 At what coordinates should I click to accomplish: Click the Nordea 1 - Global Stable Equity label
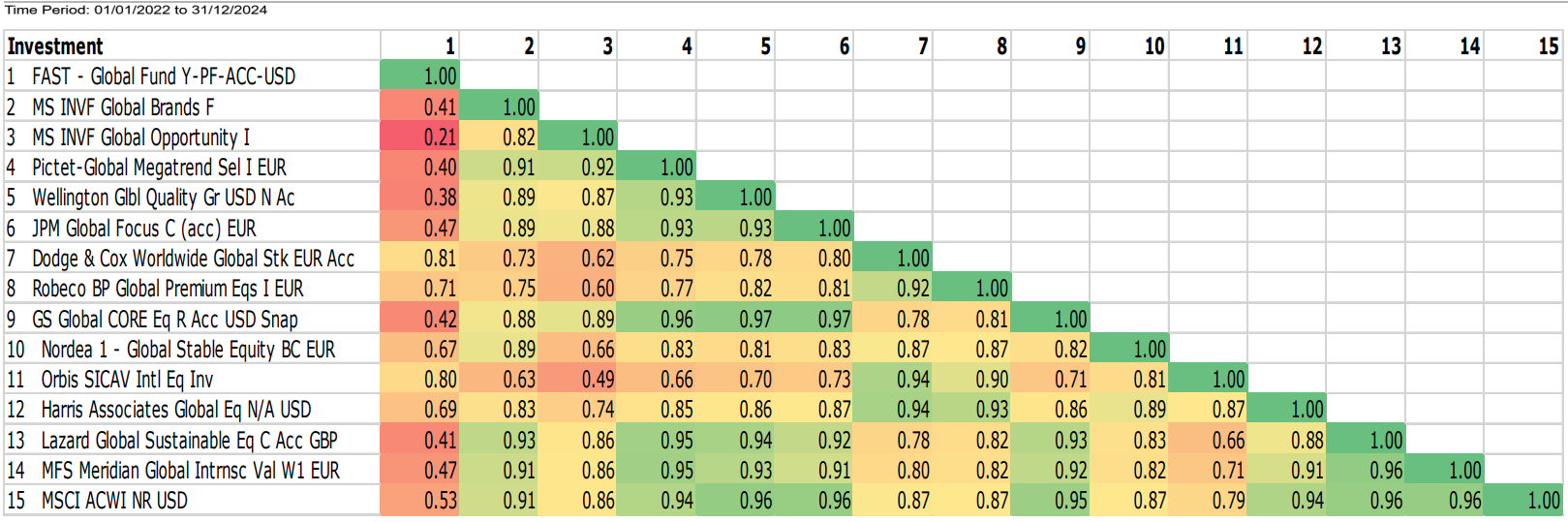[x=188, y=350]
